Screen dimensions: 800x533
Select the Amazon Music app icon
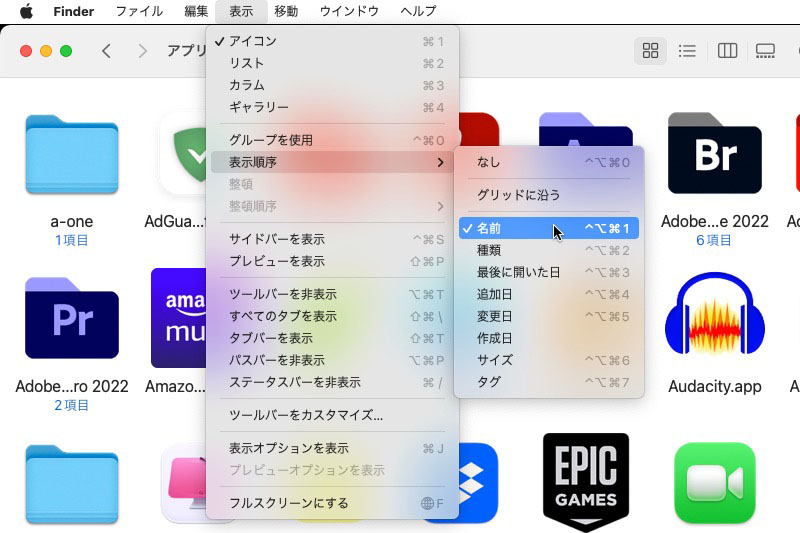[179, 318]
